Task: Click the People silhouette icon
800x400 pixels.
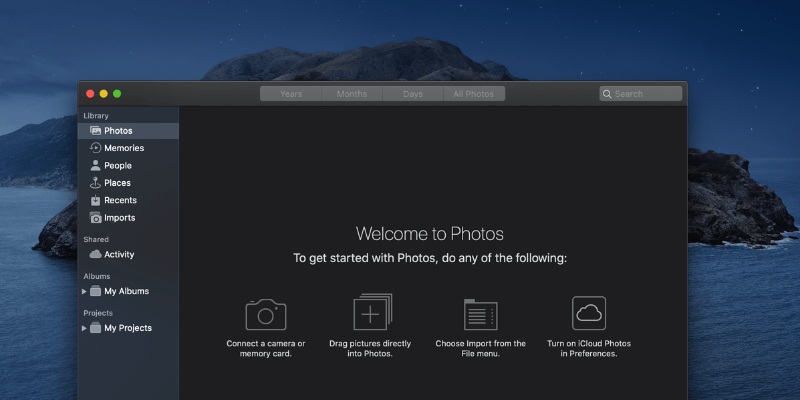Action: (x=95, y=165)
